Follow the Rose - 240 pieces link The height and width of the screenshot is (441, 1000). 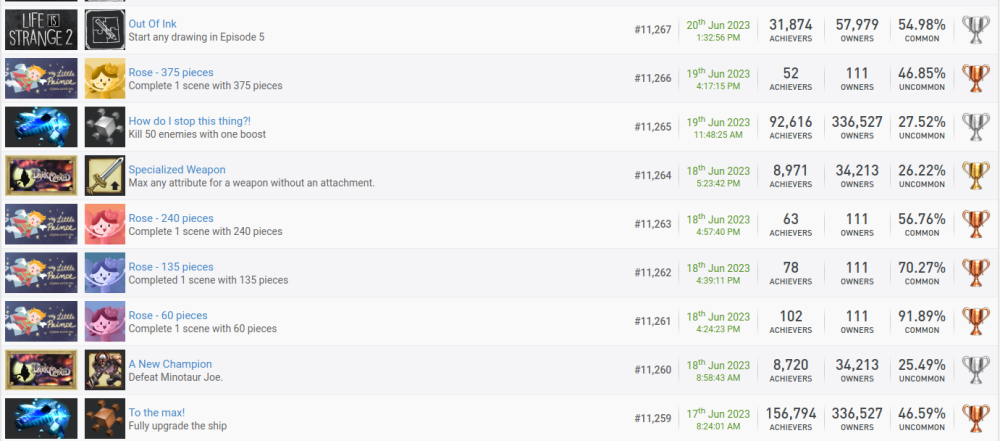(170, 218)
